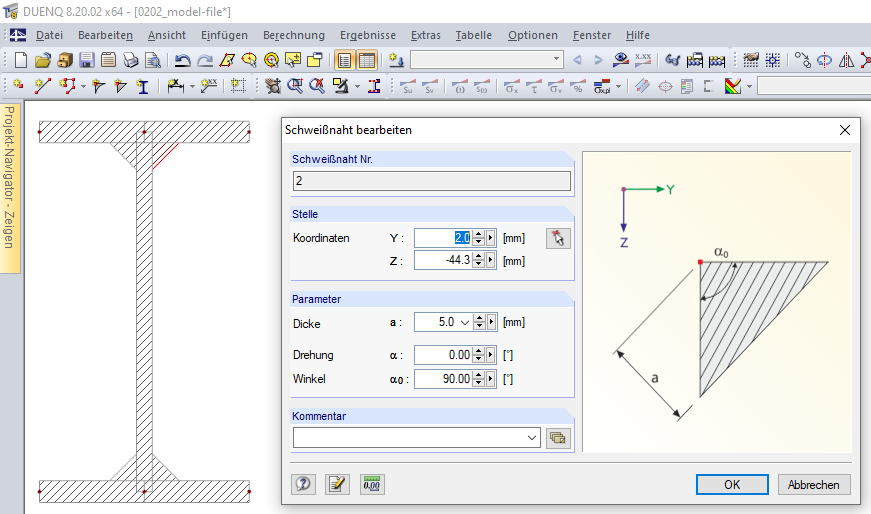871x514 pixels.
Task: Undo the last action
Action: coord(183,60)
